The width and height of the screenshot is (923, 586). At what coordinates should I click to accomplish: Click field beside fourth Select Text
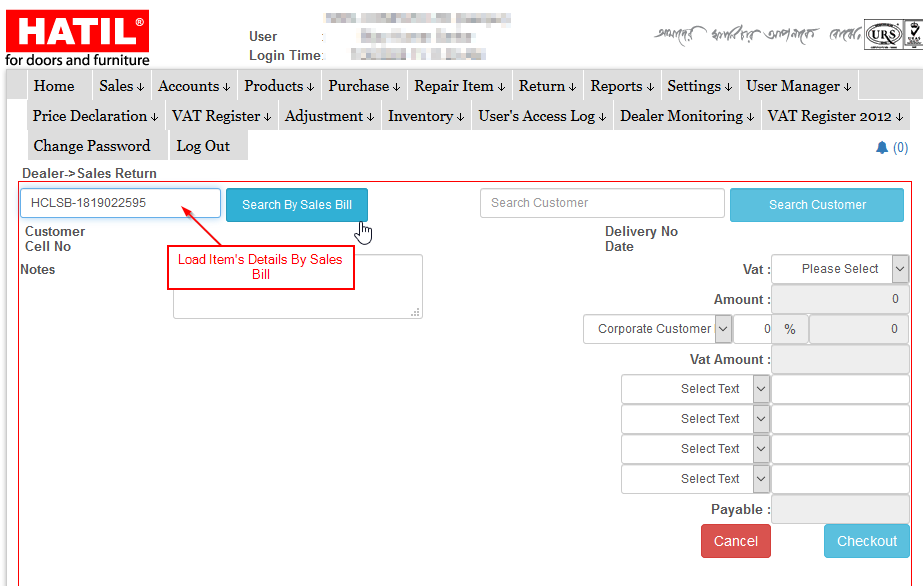(840, 479)
